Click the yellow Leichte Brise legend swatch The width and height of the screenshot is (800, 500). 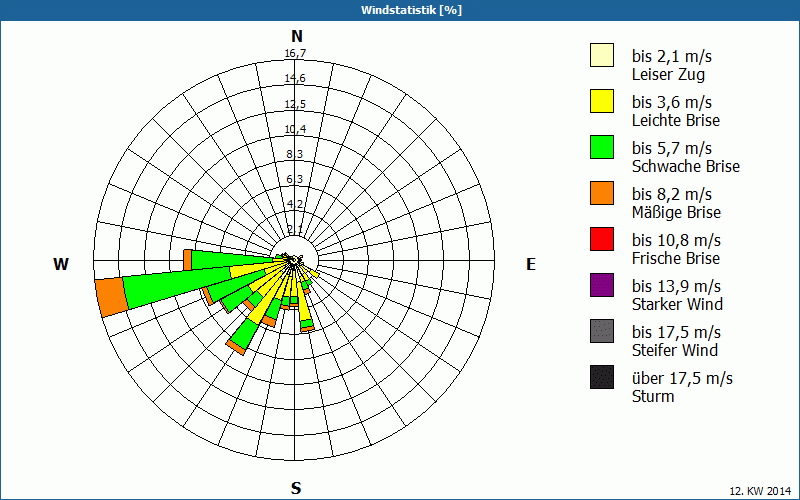(x=602, y=101)
